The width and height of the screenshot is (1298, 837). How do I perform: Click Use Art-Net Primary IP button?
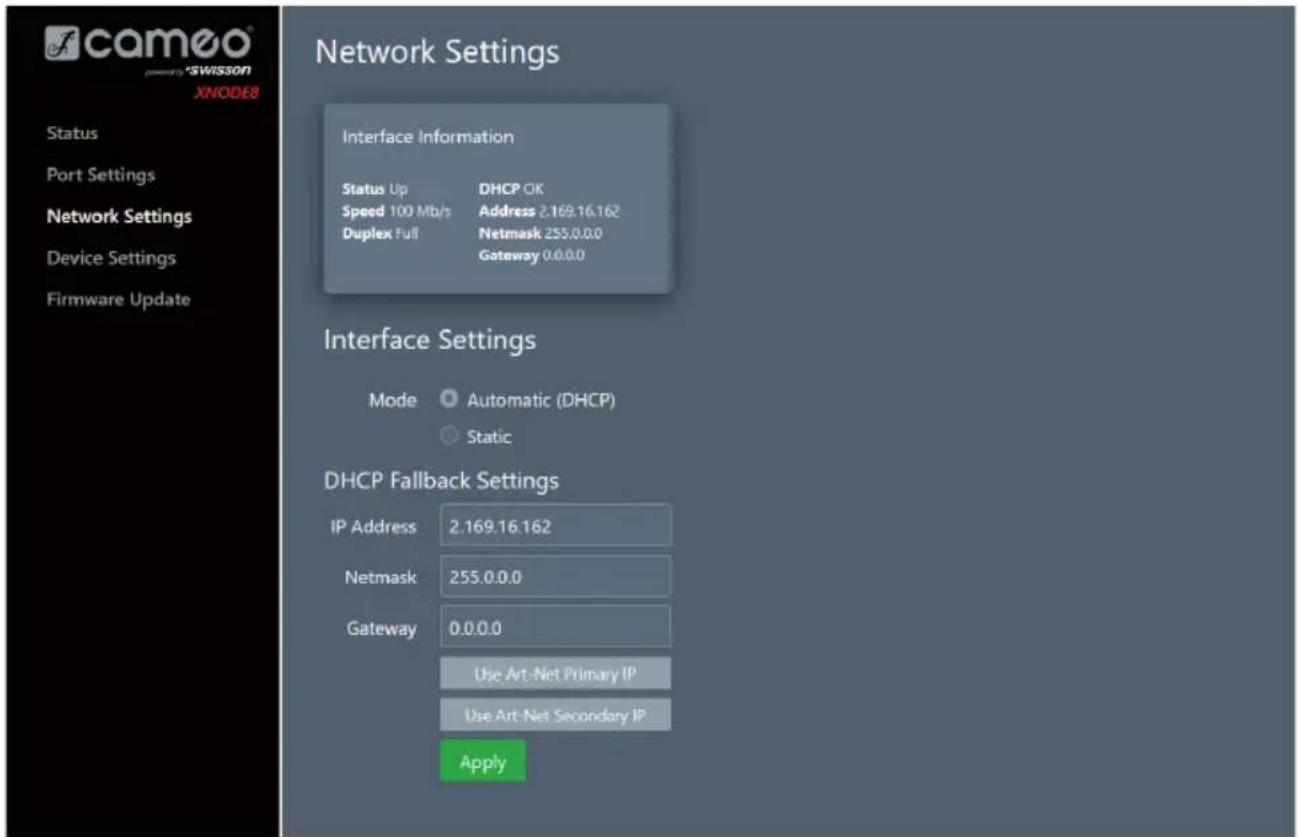[x=555, y=673]
